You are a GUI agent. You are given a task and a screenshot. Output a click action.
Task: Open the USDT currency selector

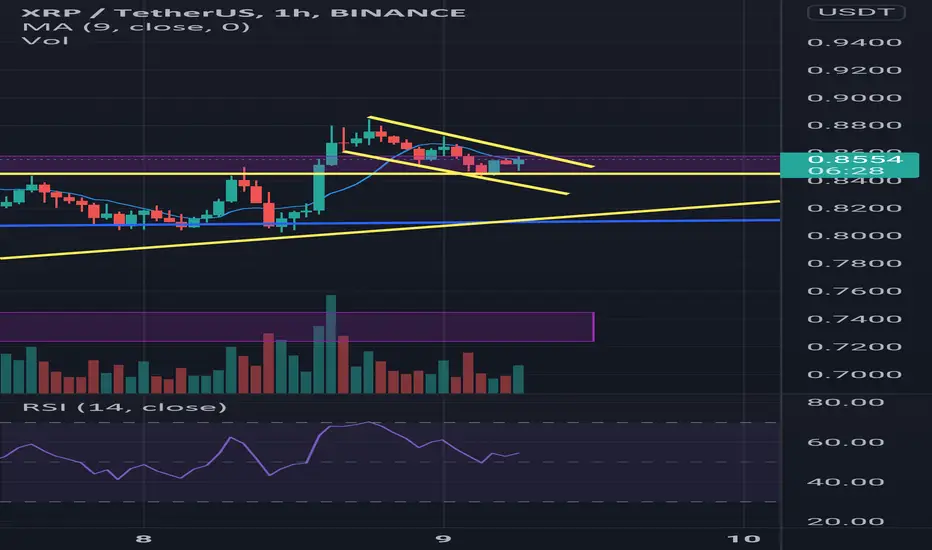(x=856, y=12)
